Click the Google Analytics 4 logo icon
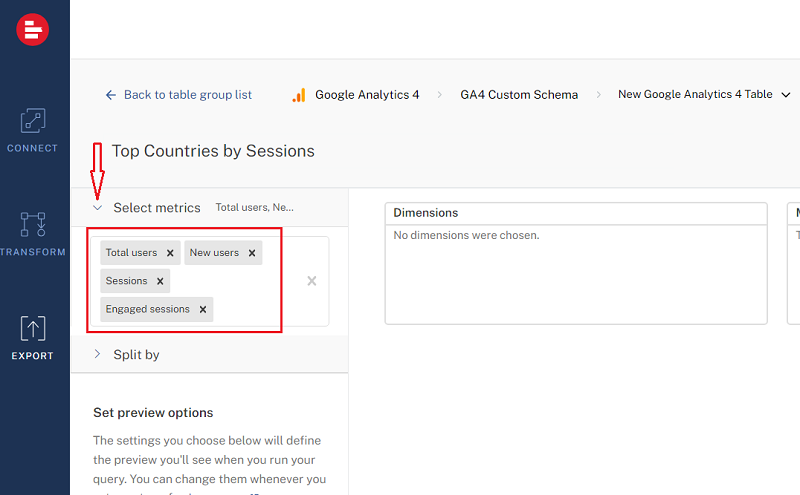 [x=299, y=95]
